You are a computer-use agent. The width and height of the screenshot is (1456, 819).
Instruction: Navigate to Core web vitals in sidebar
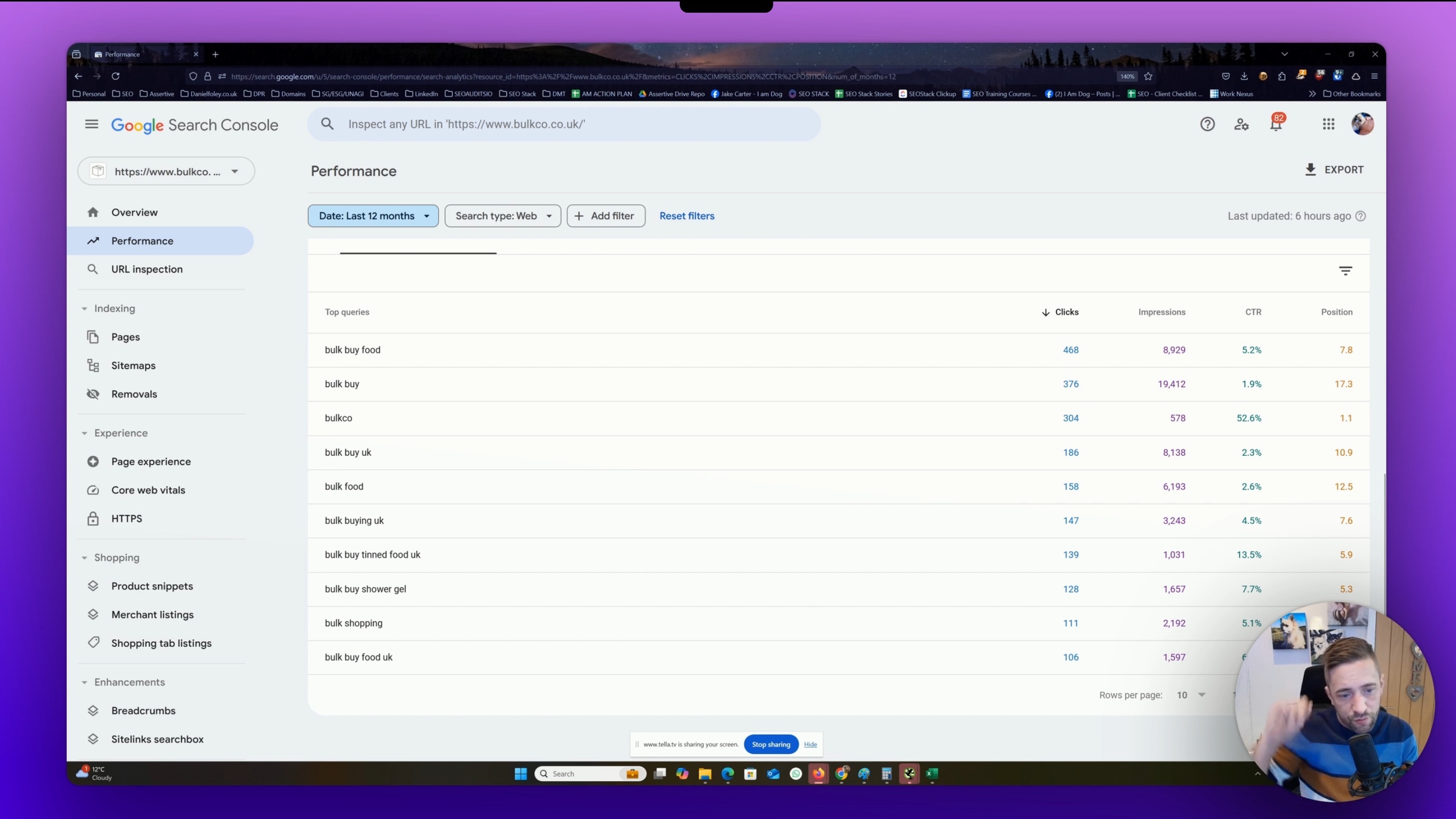[148, 490]
